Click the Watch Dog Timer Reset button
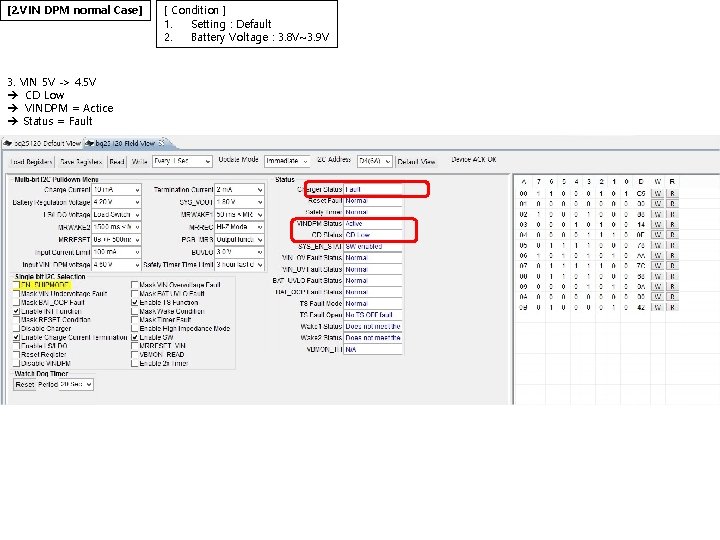 [24, 384]
